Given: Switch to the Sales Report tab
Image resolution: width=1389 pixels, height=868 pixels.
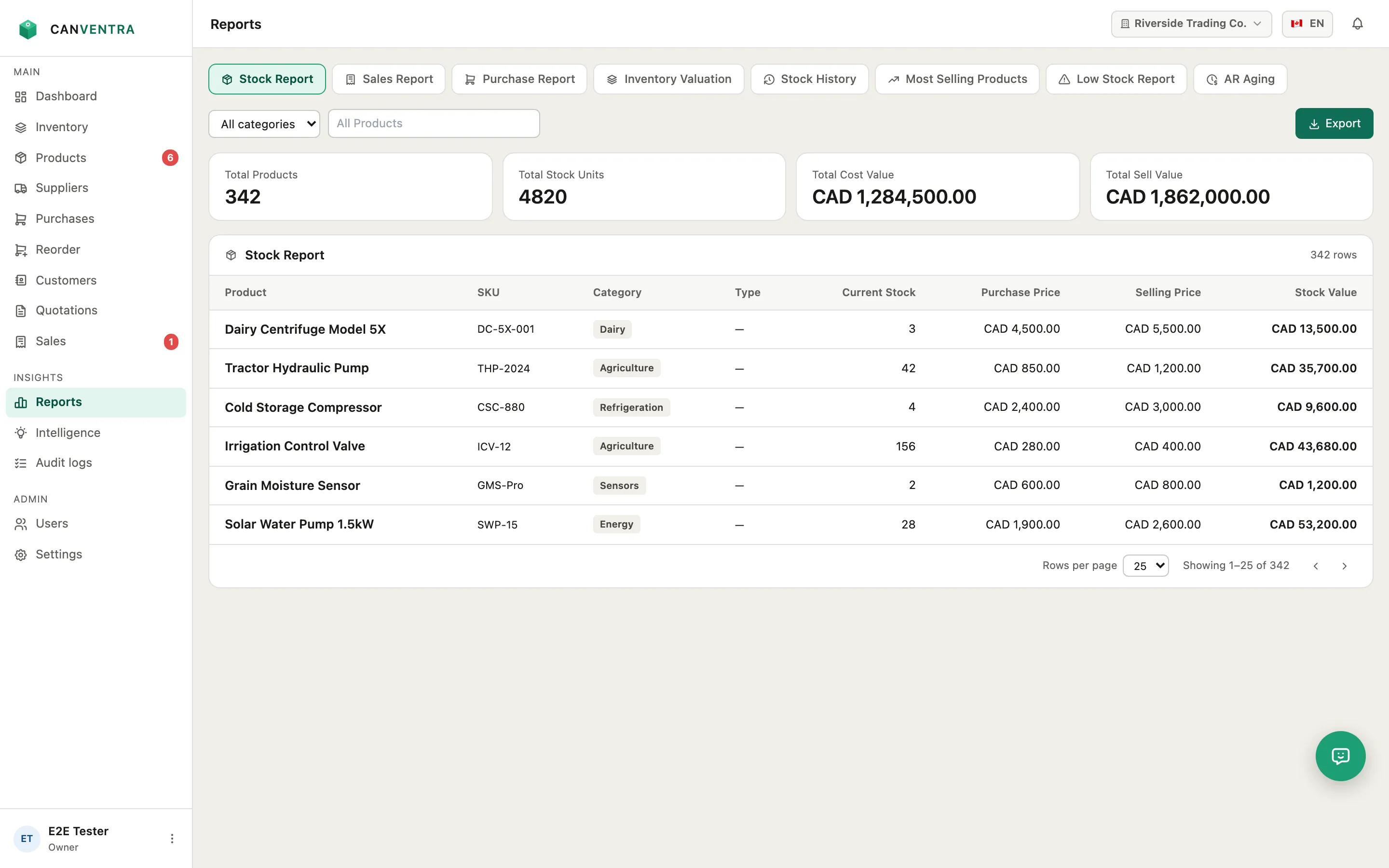Looking at the screenshot, I should point(389,79).
